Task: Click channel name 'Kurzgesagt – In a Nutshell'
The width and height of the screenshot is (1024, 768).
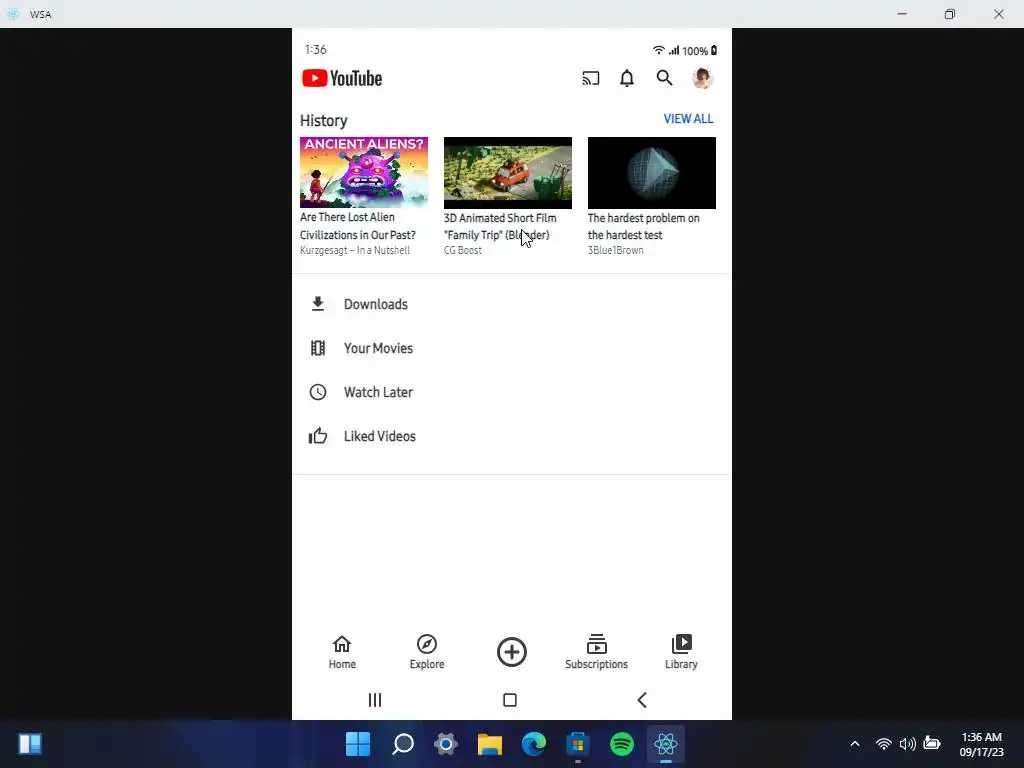Action: (355, 250)
